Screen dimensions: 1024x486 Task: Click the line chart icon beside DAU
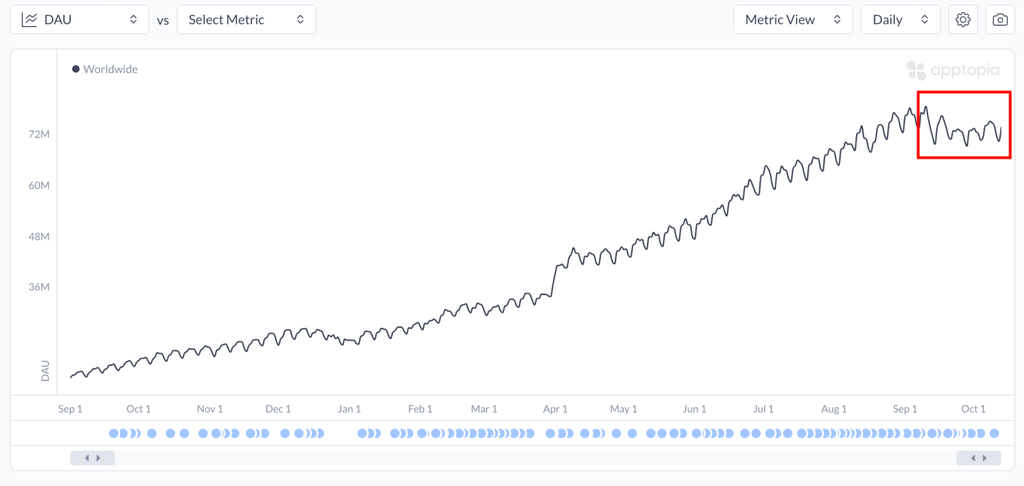(x=29, y=20)
